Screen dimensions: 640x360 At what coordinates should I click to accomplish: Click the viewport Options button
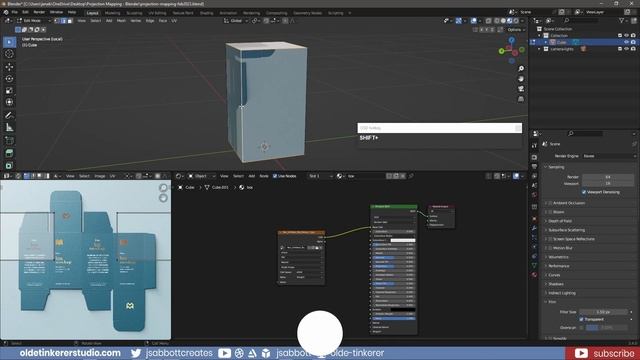pyautogui.click(x=515, y=30)
